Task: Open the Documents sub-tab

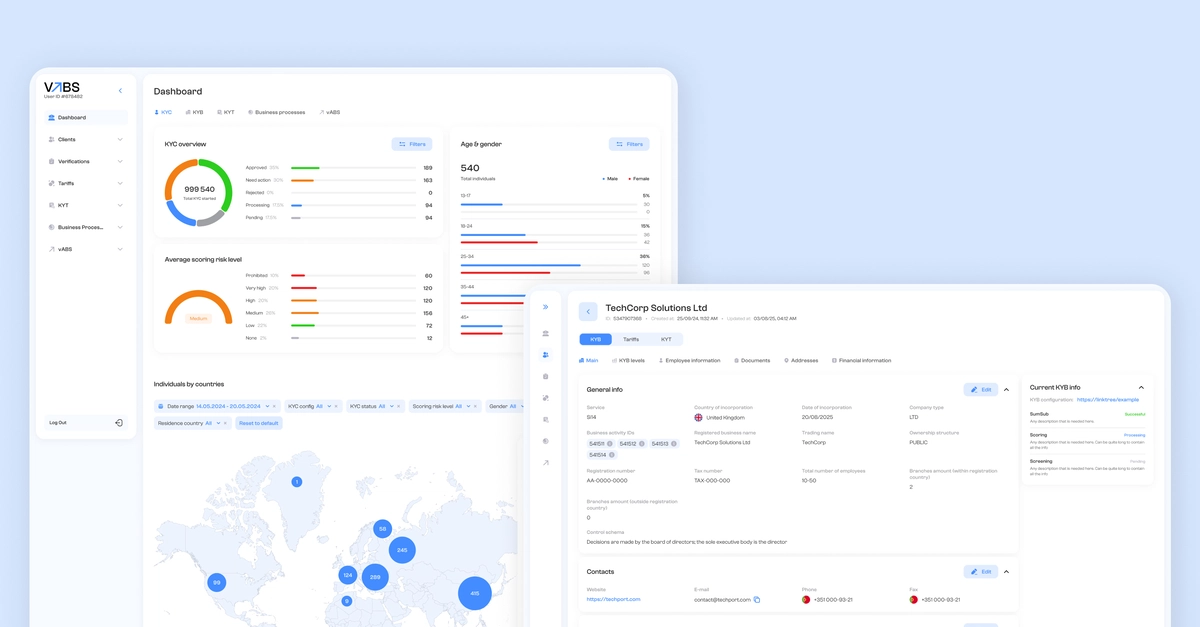Action: tap(752, 360)
